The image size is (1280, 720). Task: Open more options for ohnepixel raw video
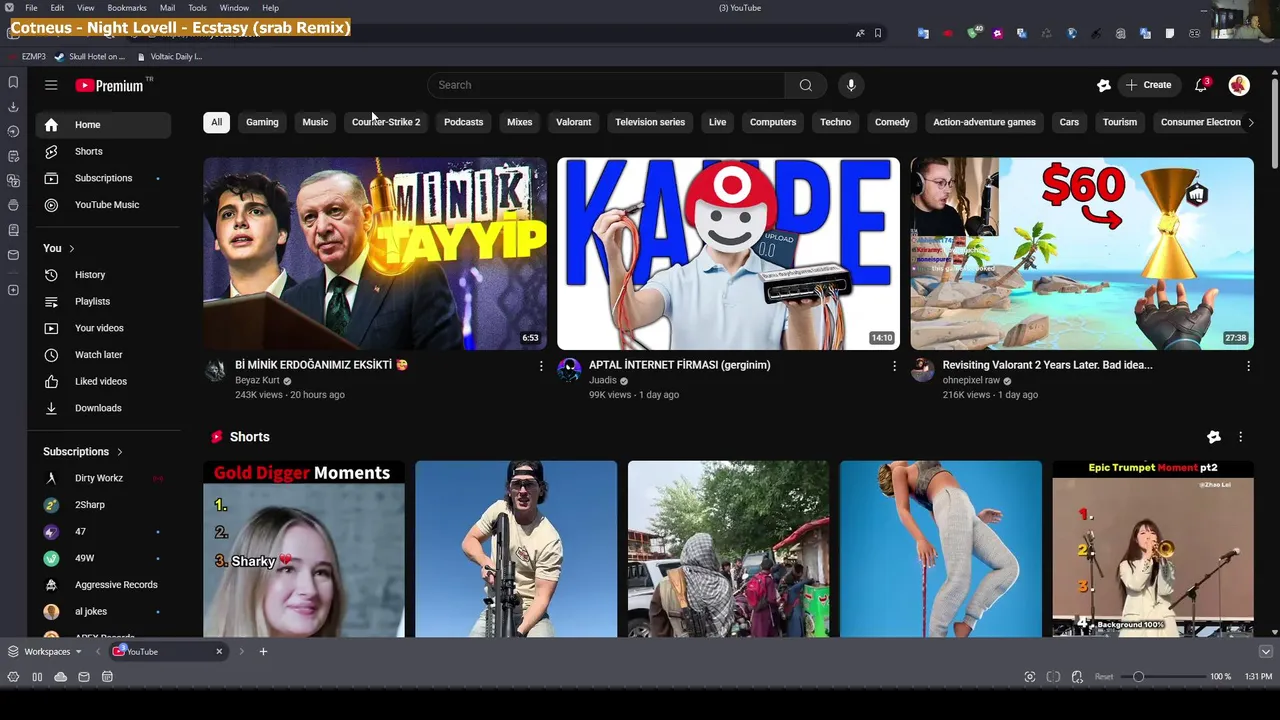pos(1248,366)
